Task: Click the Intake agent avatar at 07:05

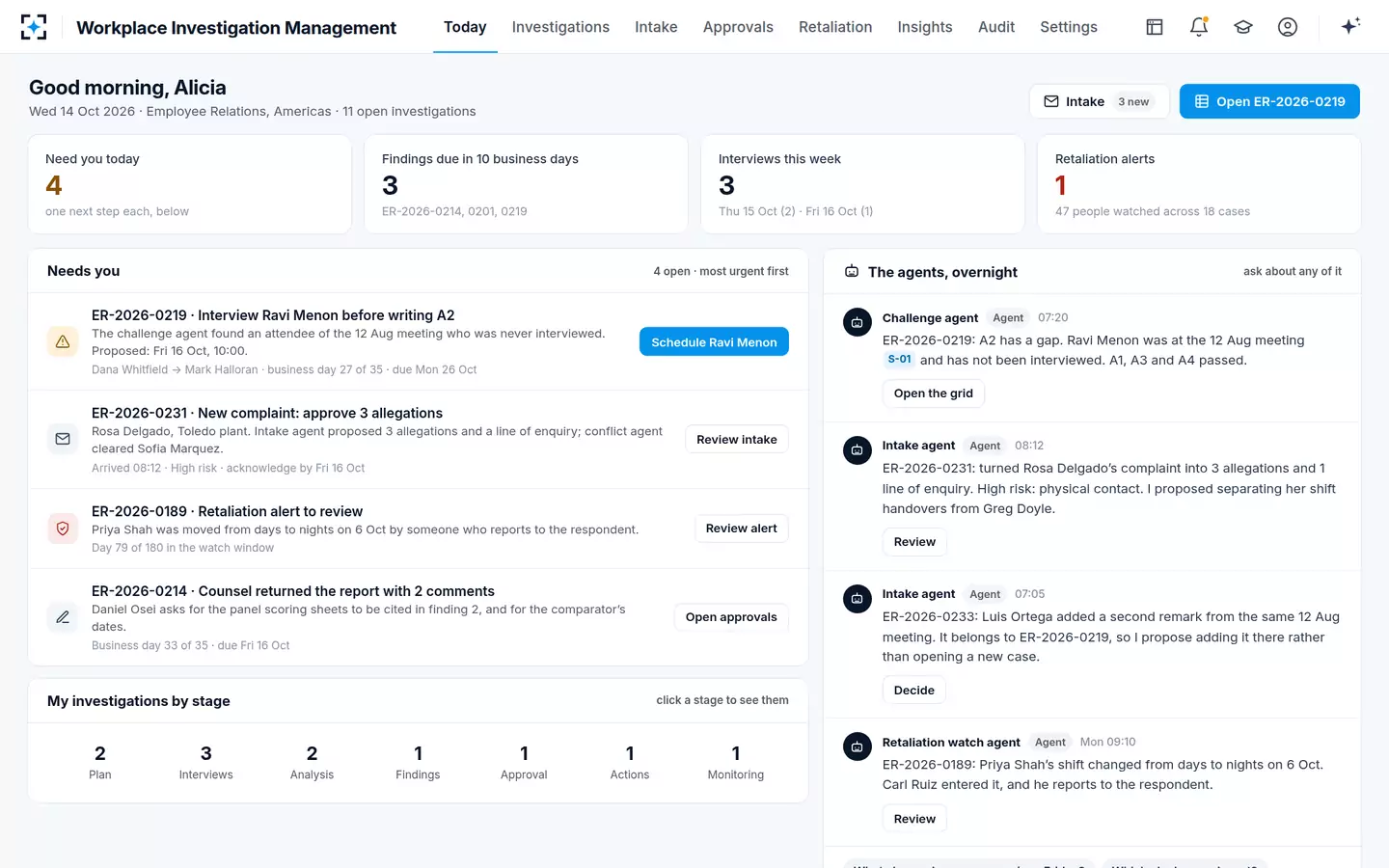Action: (x=858, y=599)
